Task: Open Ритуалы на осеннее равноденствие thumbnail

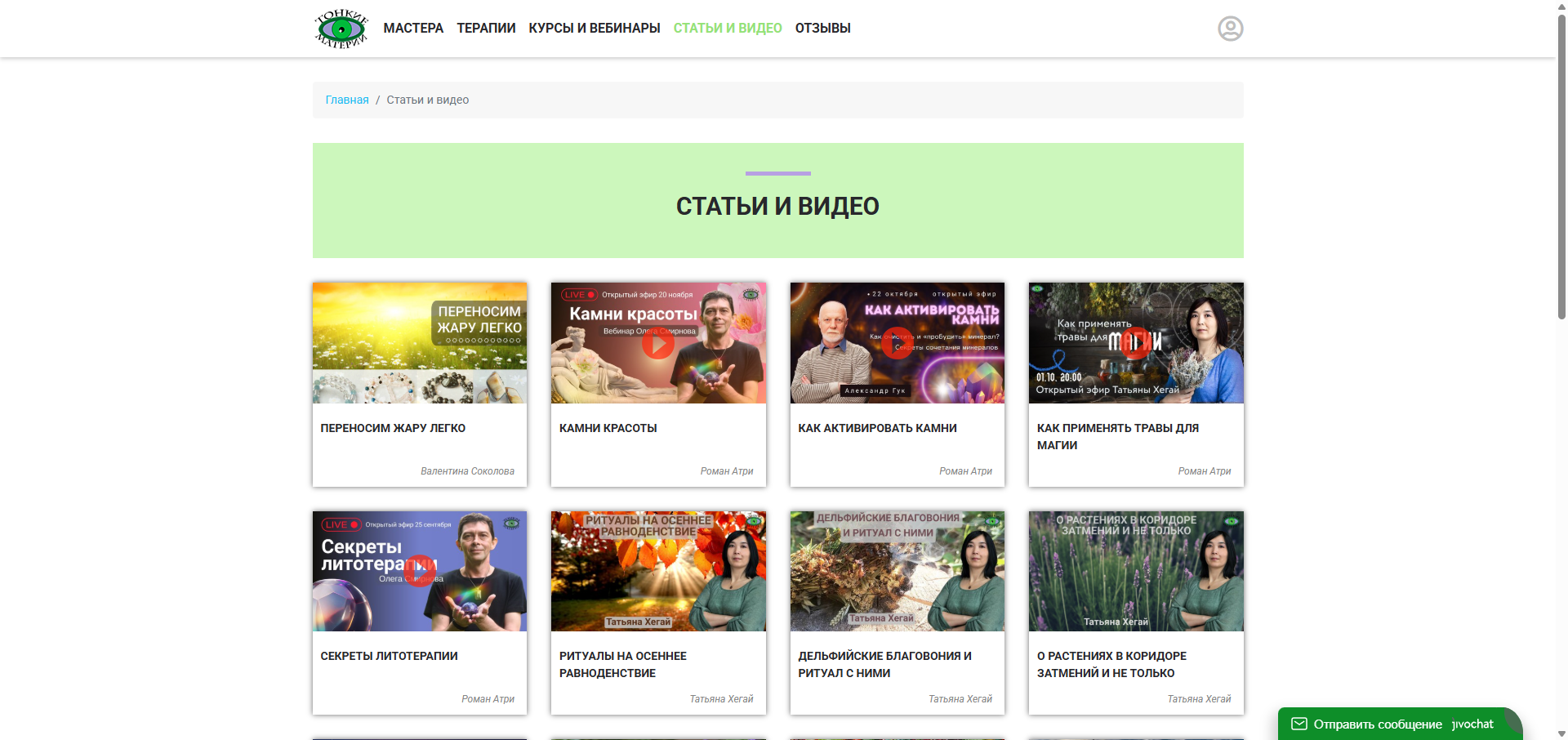Action: [658, 571]
